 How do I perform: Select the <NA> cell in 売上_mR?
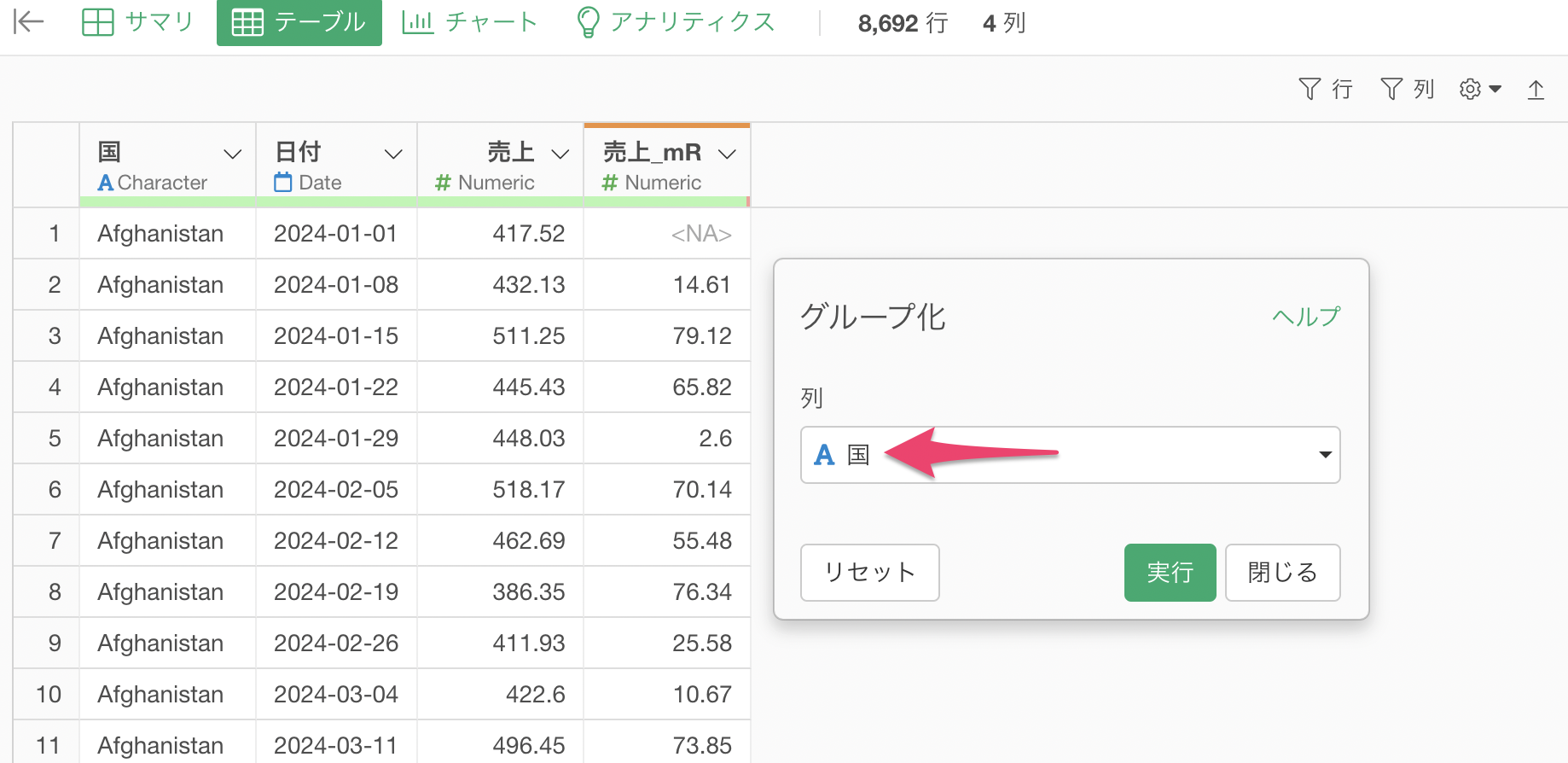pos(667,233)
